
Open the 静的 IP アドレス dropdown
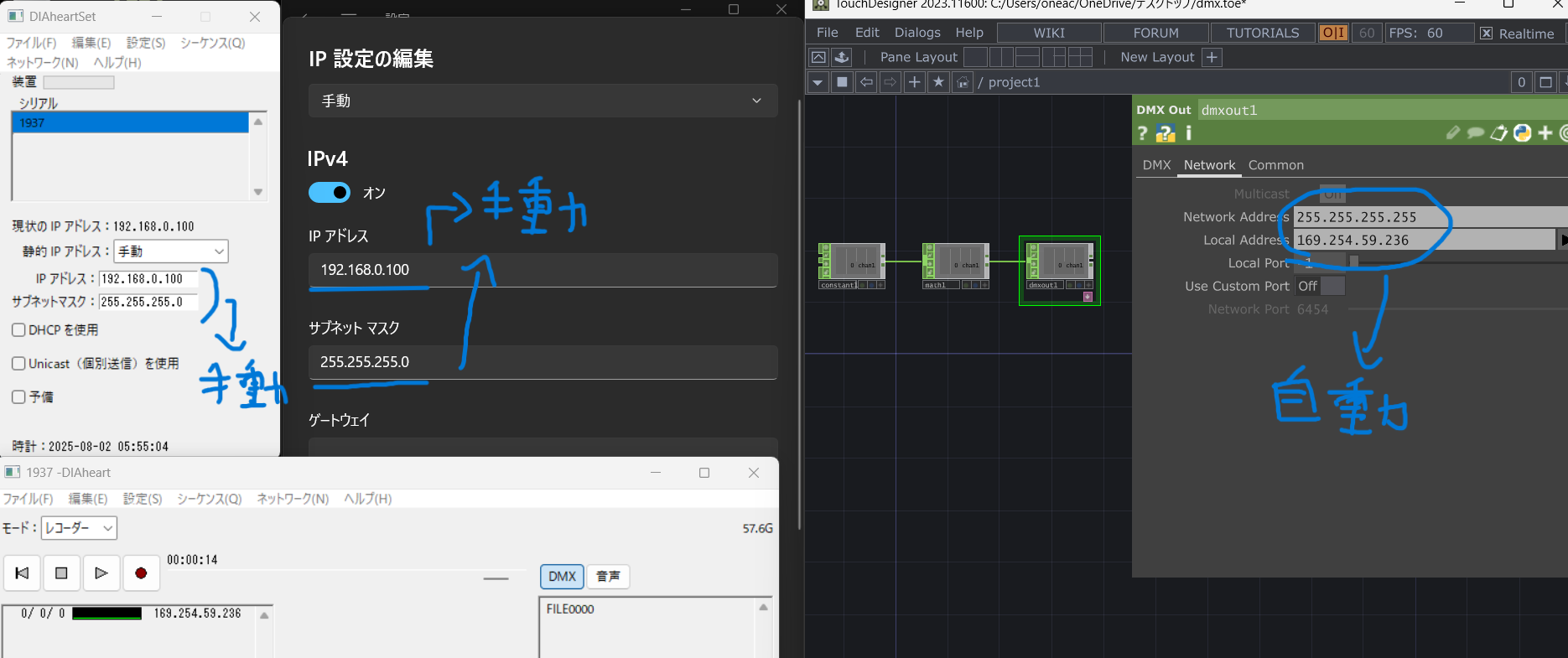pos(171,251)
